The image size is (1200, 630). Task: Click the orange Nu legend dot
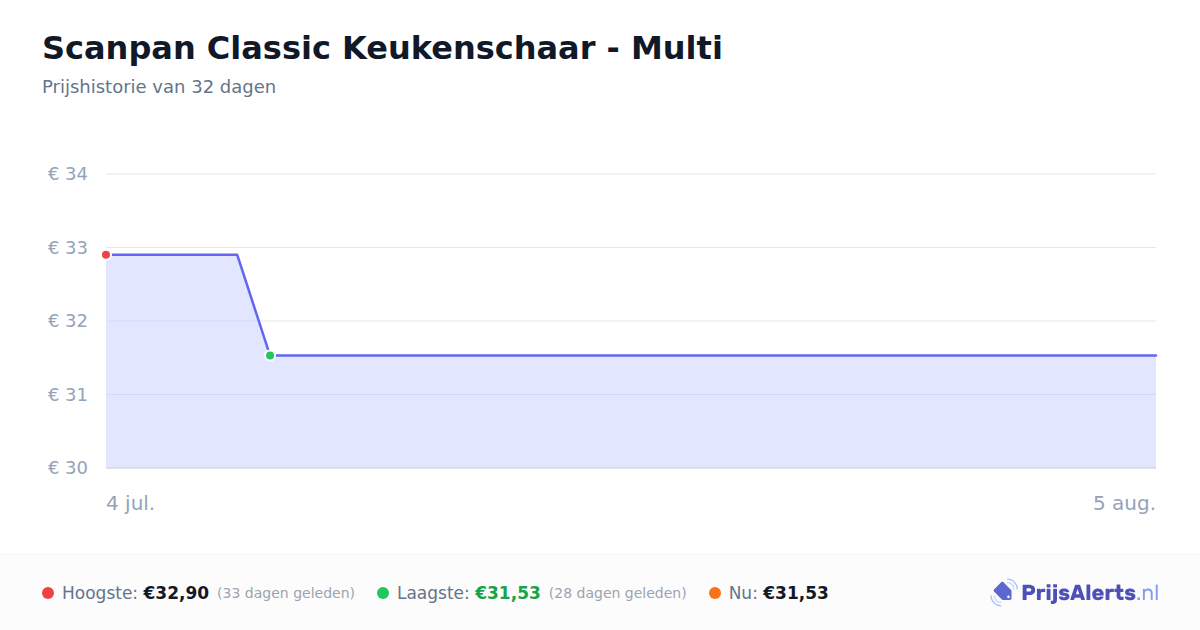click(715, 593)
